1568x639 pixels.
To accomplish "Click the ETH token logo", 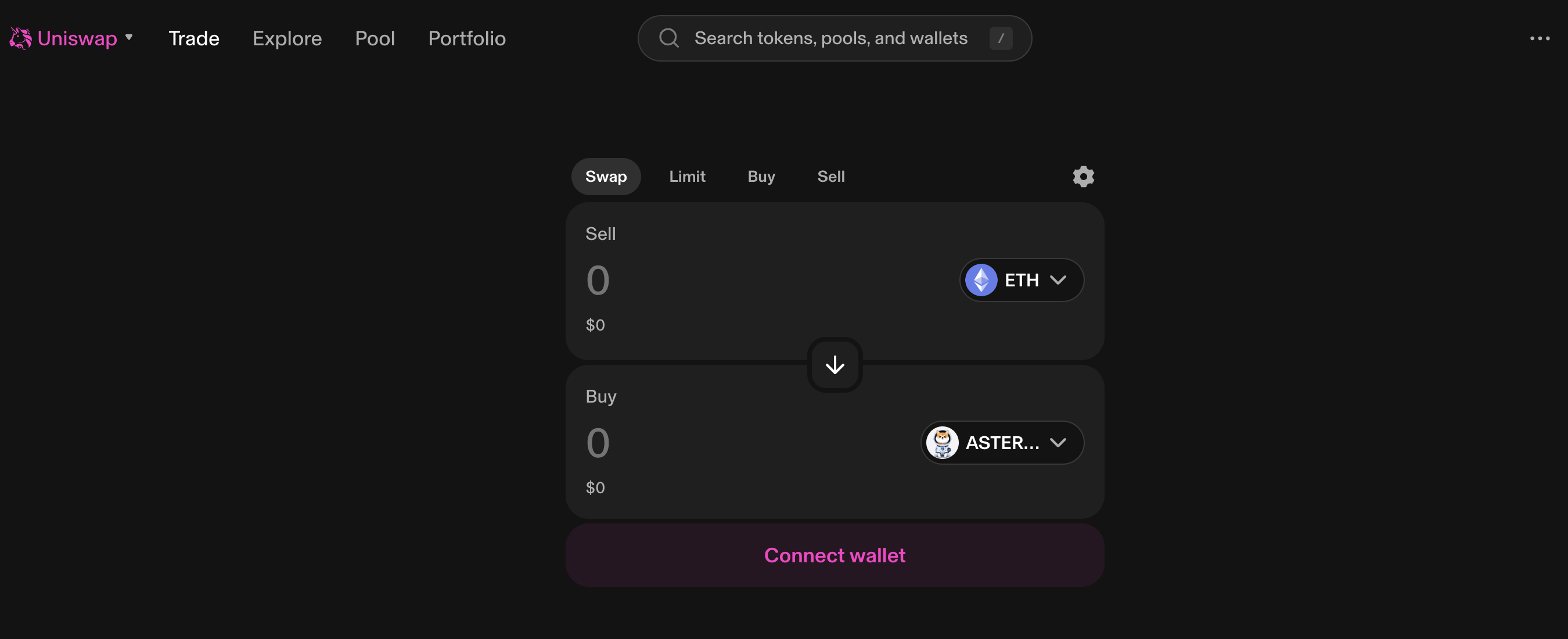I will click(981, 280).
